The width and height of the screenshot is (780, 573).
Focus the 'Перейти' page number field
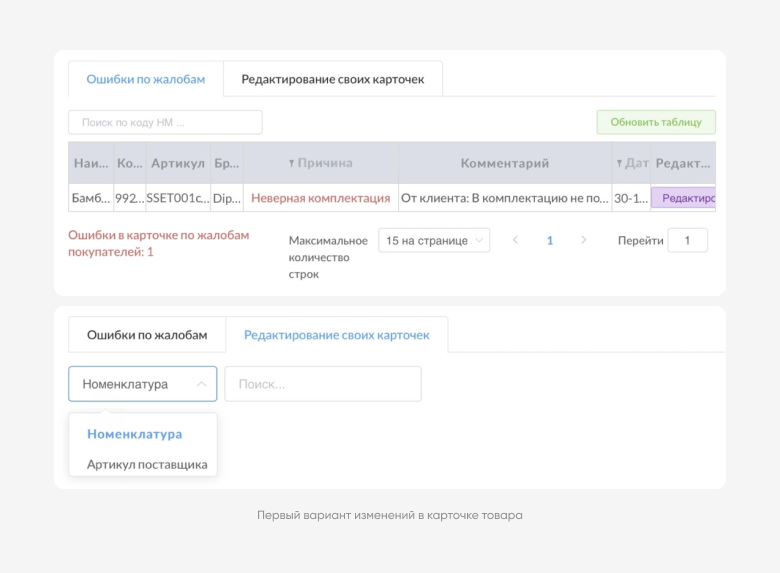click(687, 240)
